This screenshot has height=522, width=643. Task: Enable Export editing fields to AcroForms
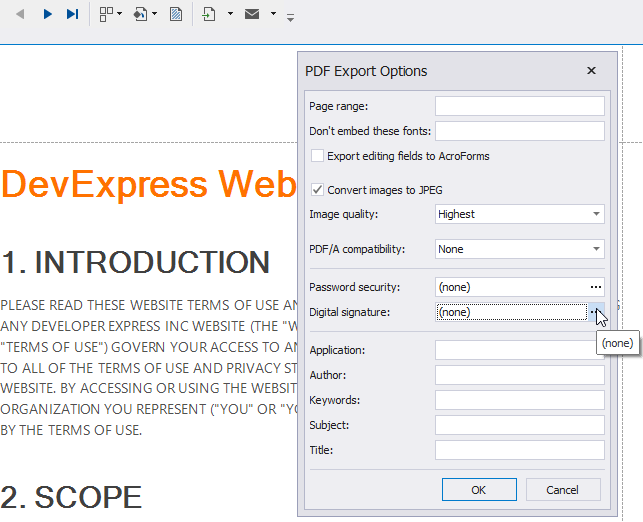point(317,156)
